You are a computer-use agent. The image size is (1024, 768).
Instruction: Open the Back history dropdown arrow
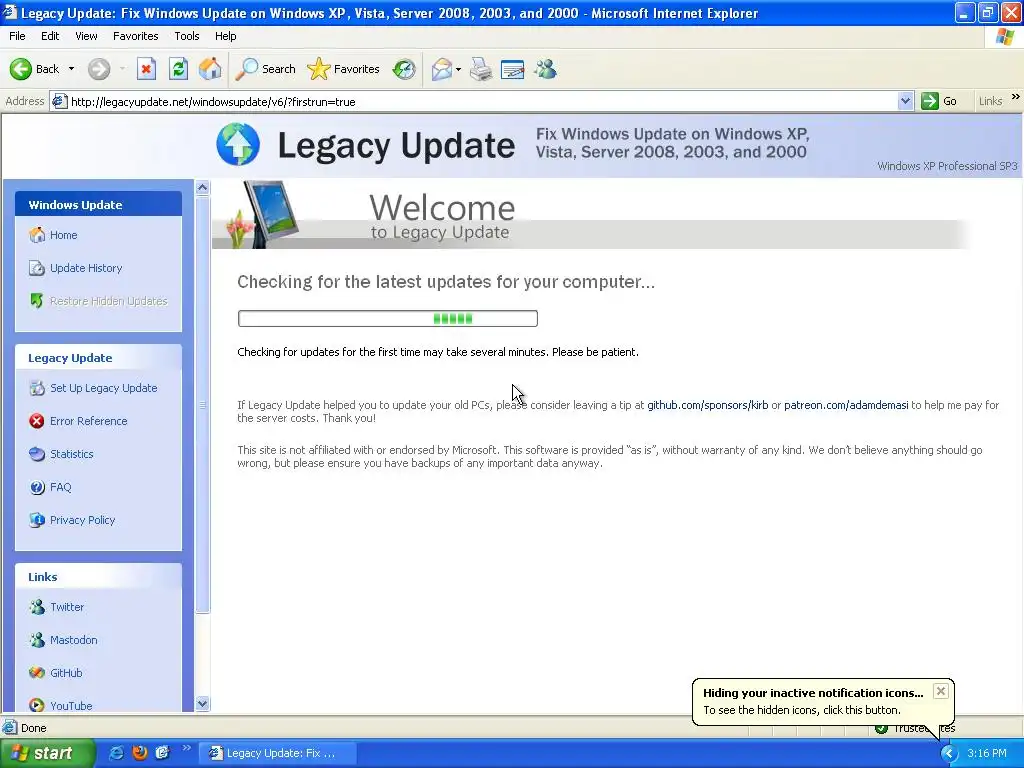point(71,69)
